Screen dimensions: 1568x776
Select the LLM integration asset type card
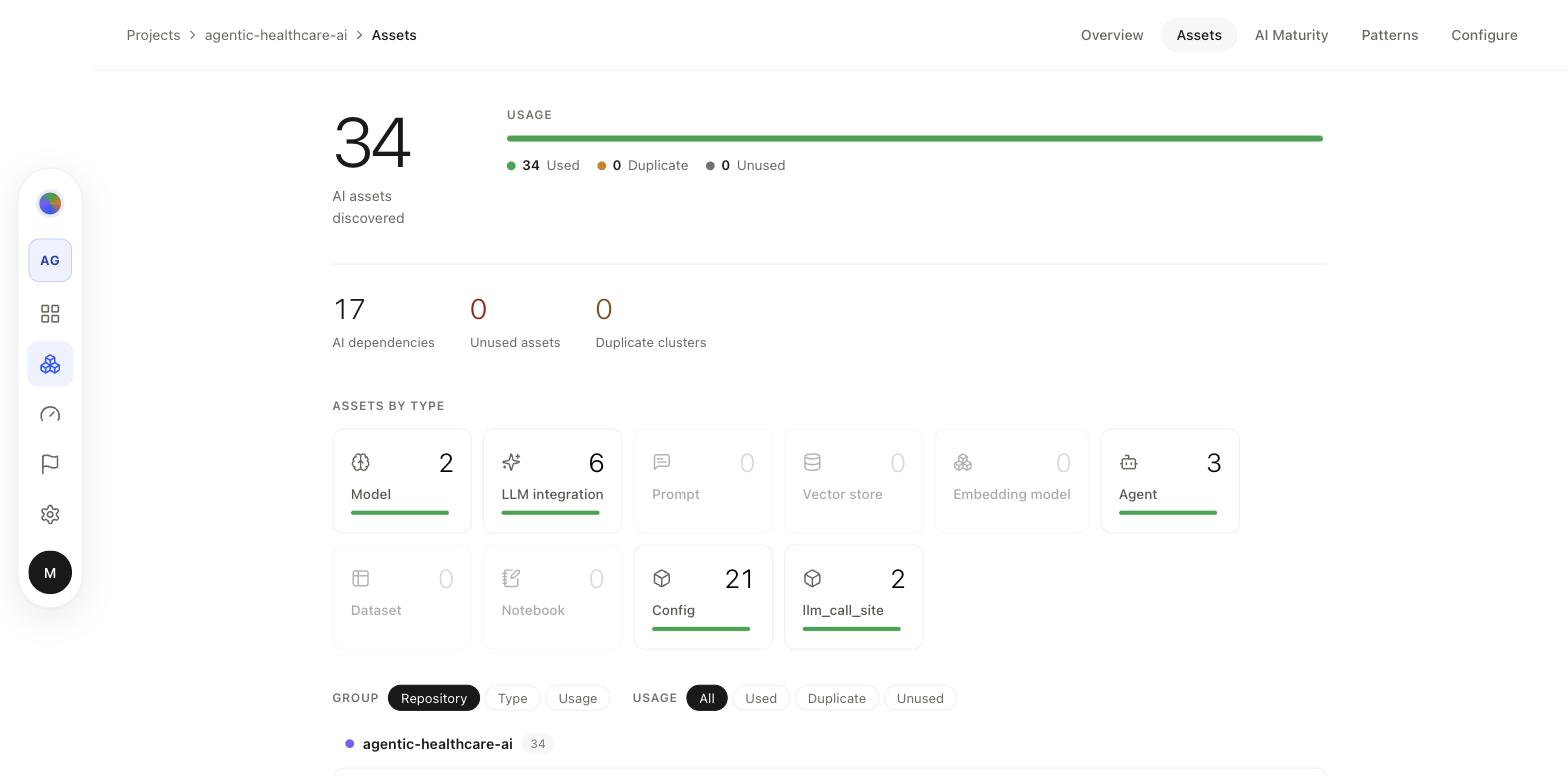(x=553, y=481)
